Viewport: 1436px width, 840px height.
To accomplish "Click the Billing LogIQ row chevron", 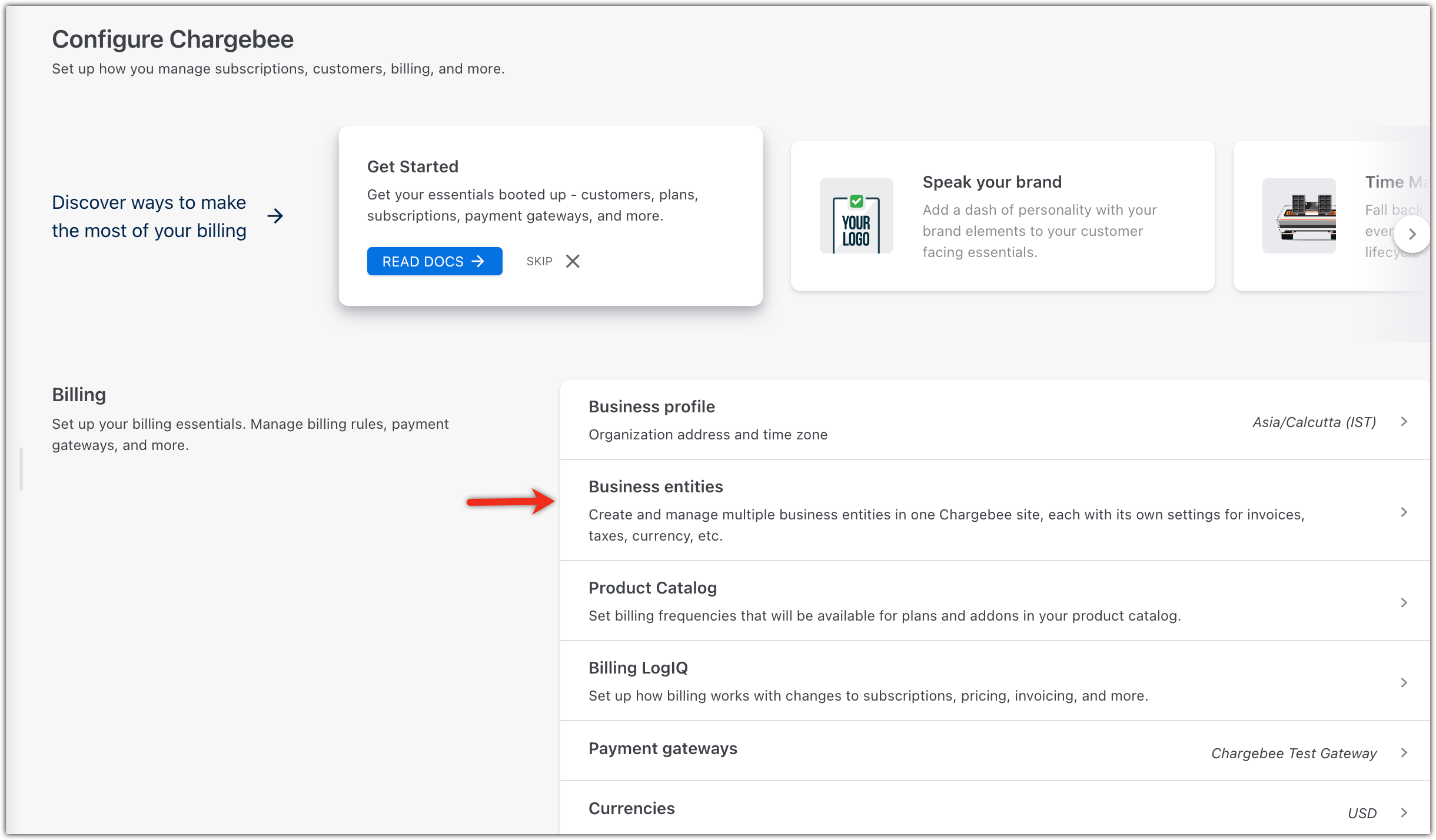I will 1404,683.
